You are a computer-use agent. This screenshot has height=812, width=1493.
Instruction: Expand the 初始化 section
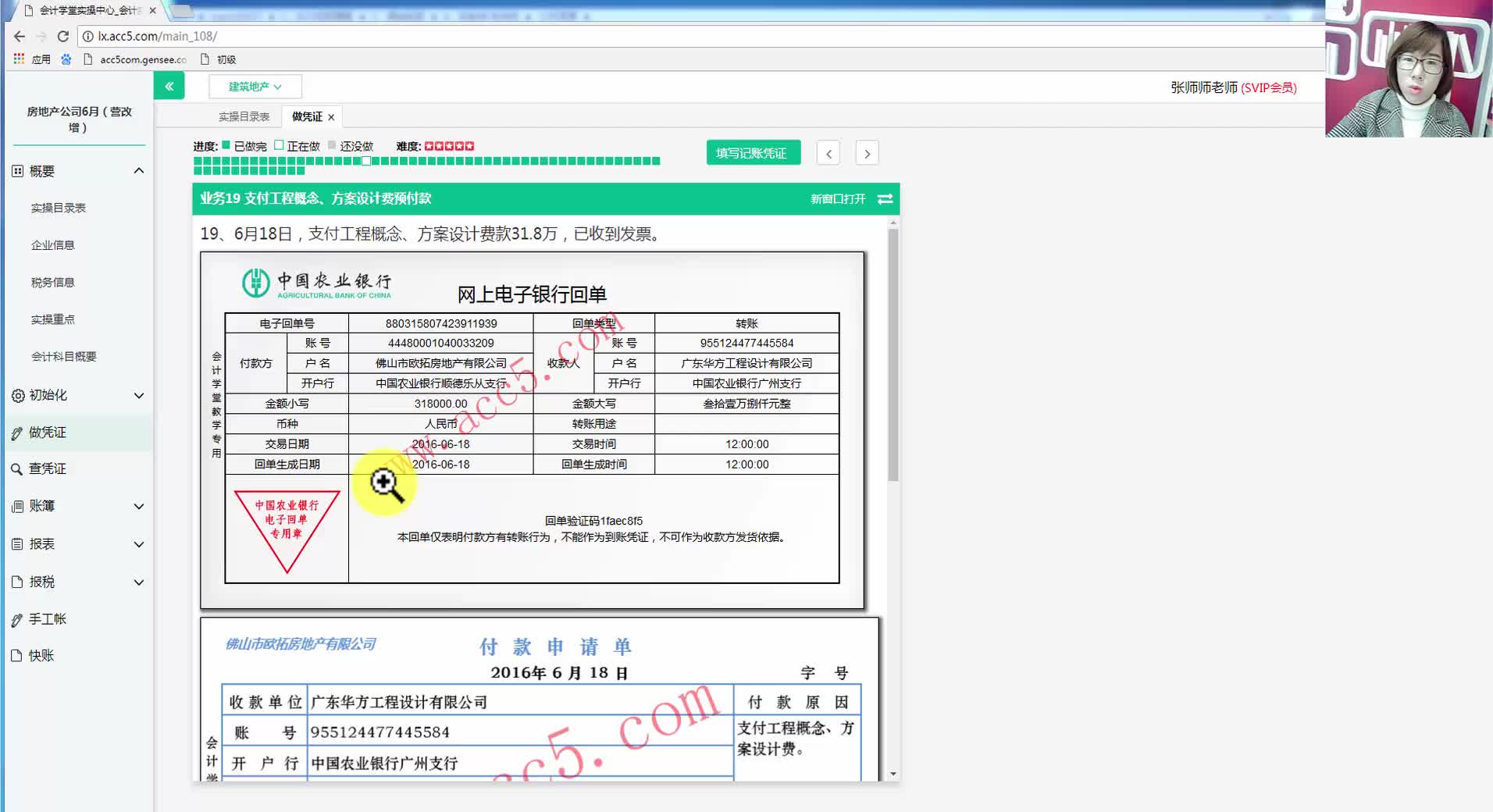[138, 396]
